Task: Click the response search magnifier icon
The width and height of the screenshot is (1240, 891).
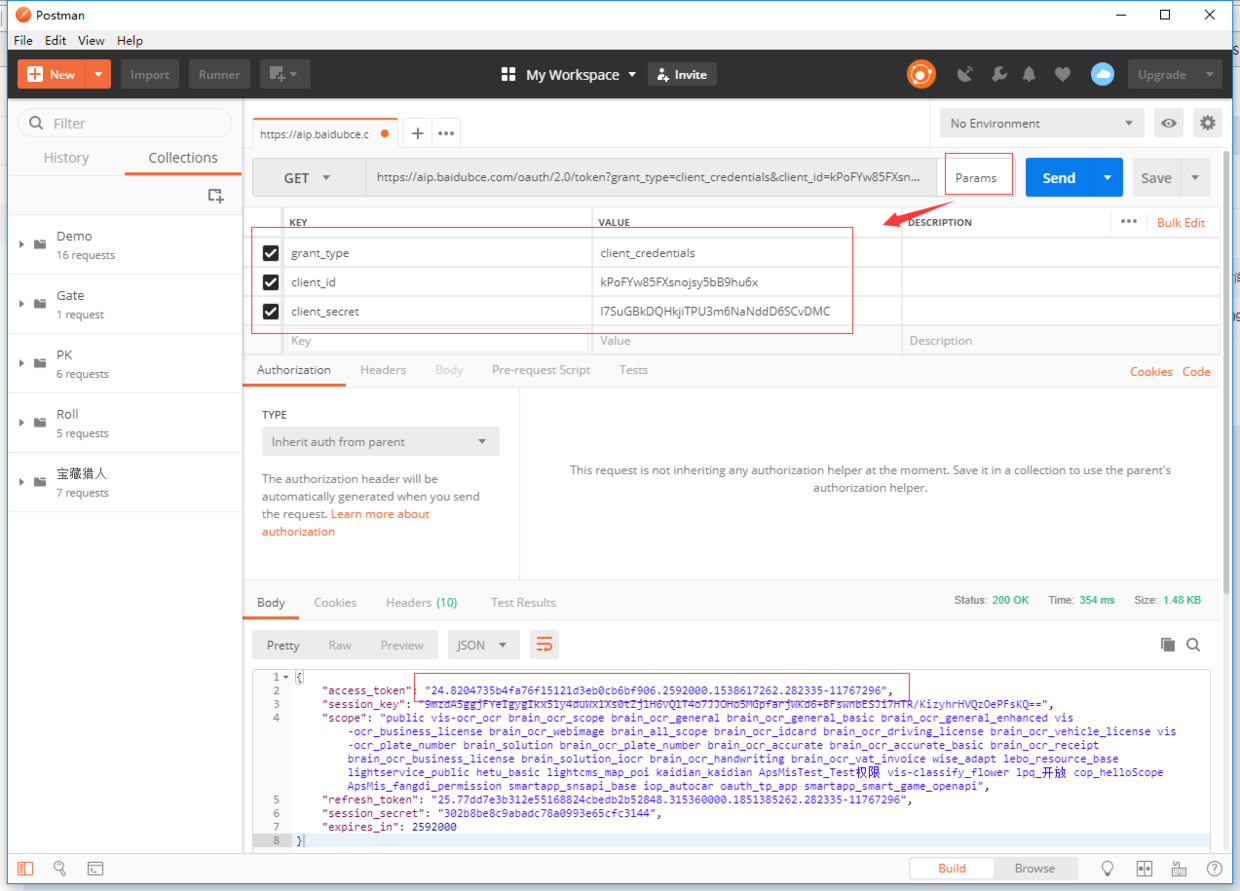Action: tap(1193, 645)
